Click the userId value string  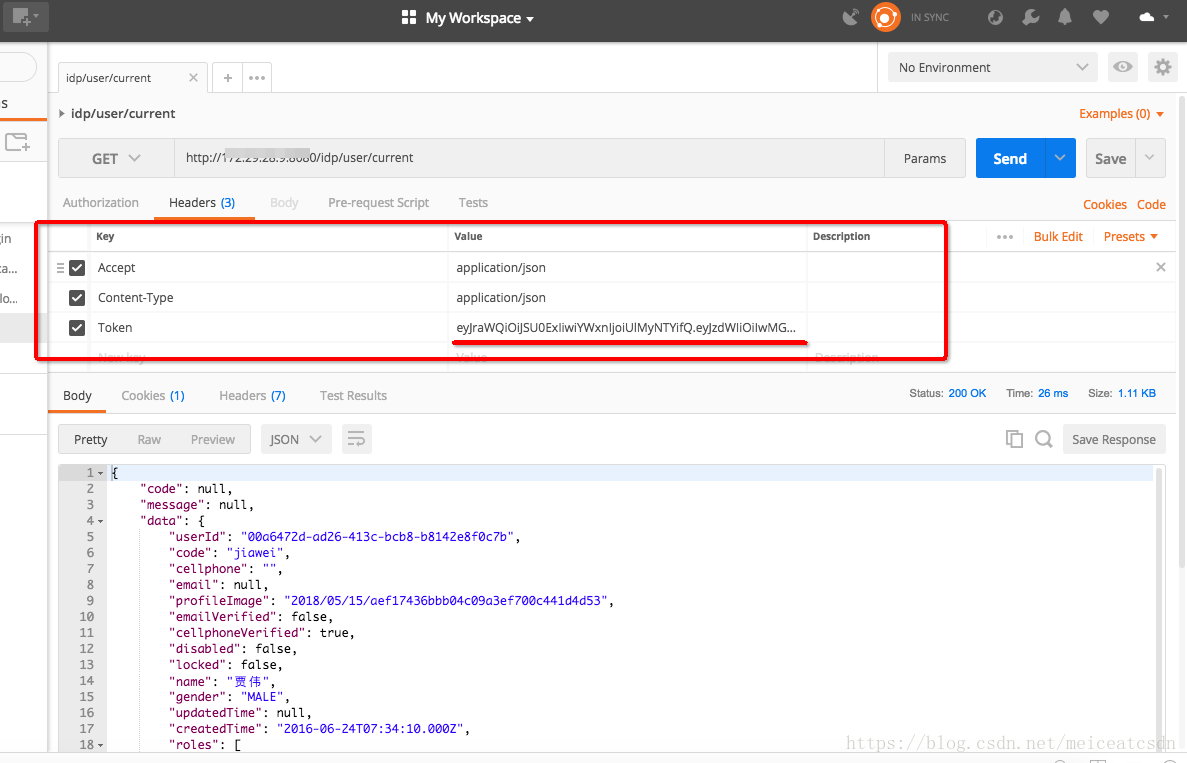pos(377,537)
